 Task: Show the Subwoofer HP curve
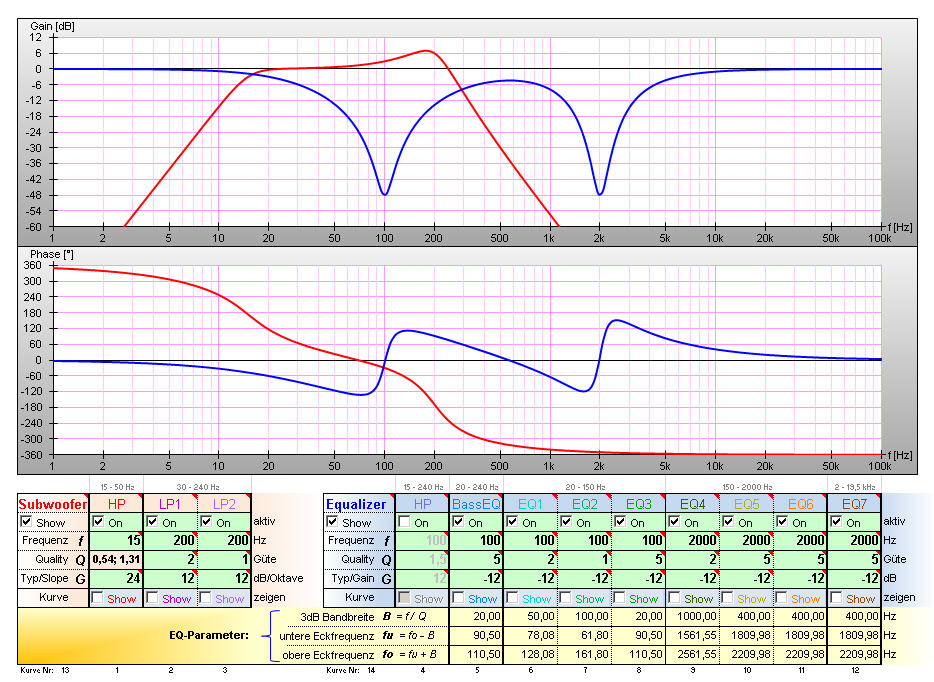coord(98,598)
